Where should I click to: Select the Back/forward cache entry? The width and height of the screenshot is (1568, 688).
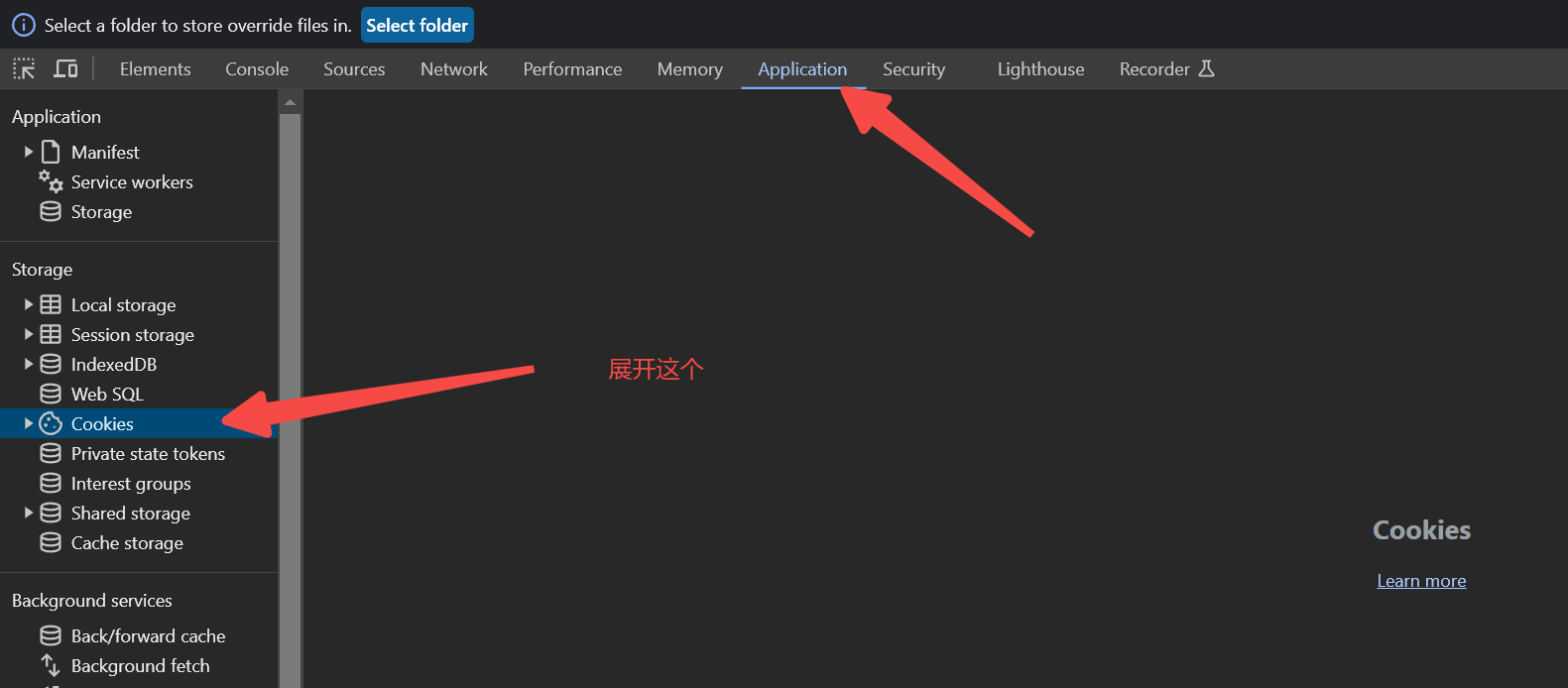(x=148, y=635)
